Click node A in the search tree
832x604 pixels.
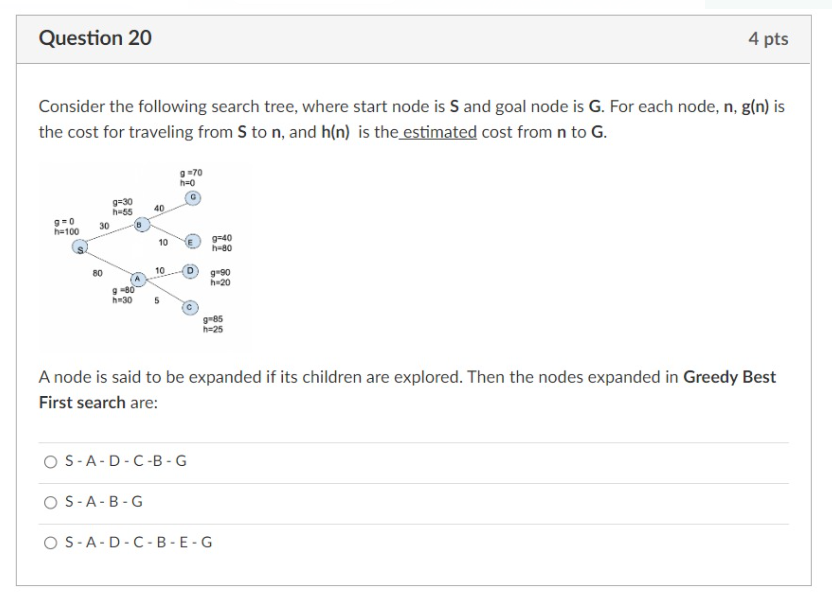(x=138, y=279)
